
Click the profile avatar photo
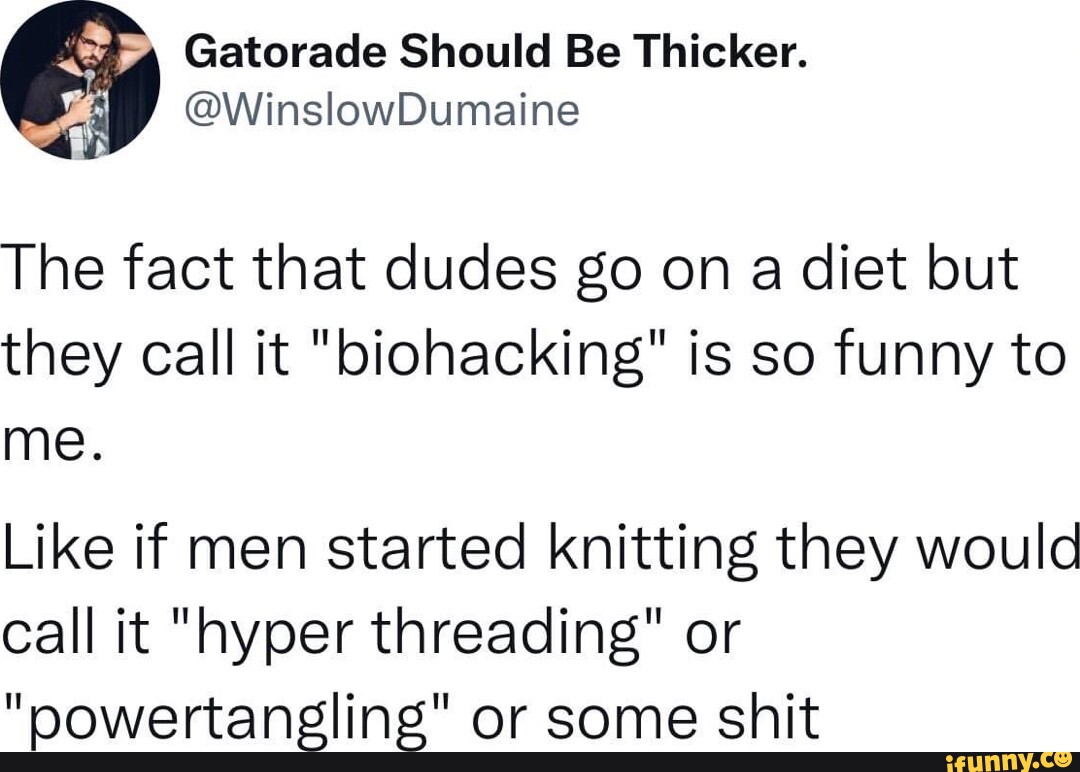tap(80, 80)
